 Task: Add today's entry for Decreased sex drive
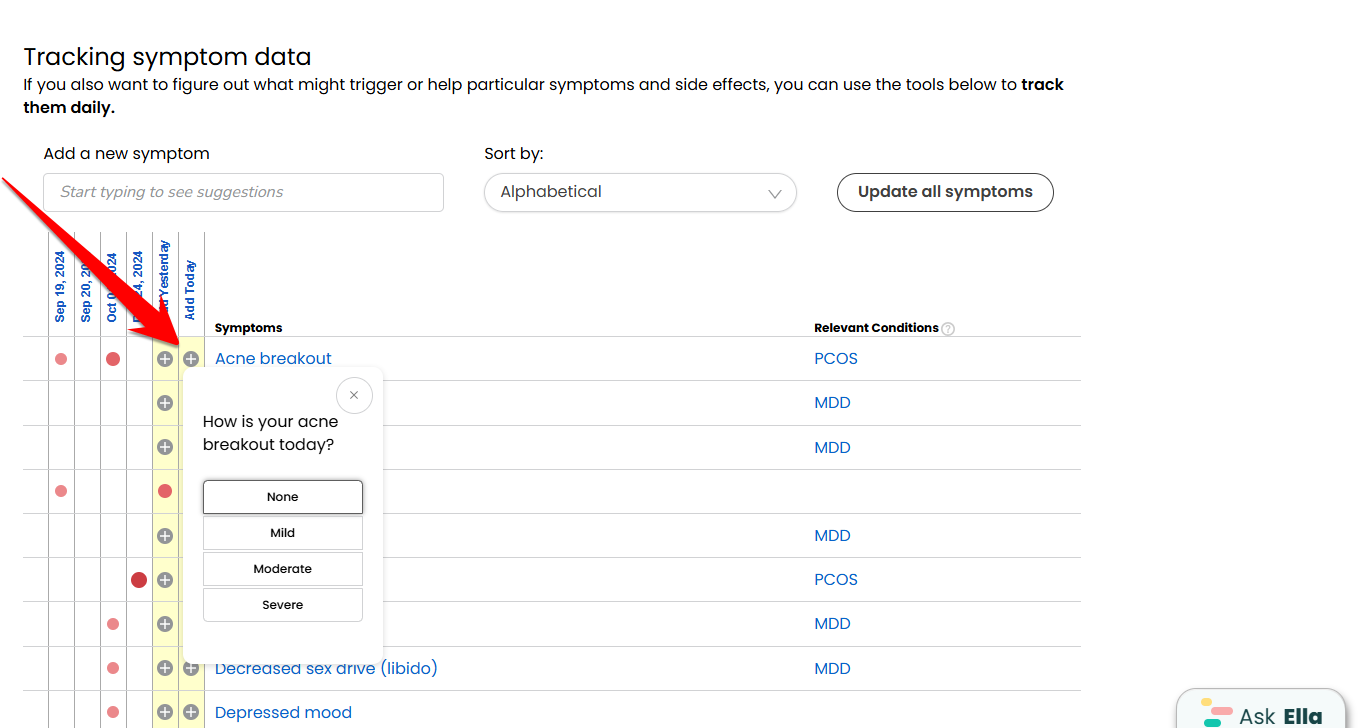pos(191,668)
